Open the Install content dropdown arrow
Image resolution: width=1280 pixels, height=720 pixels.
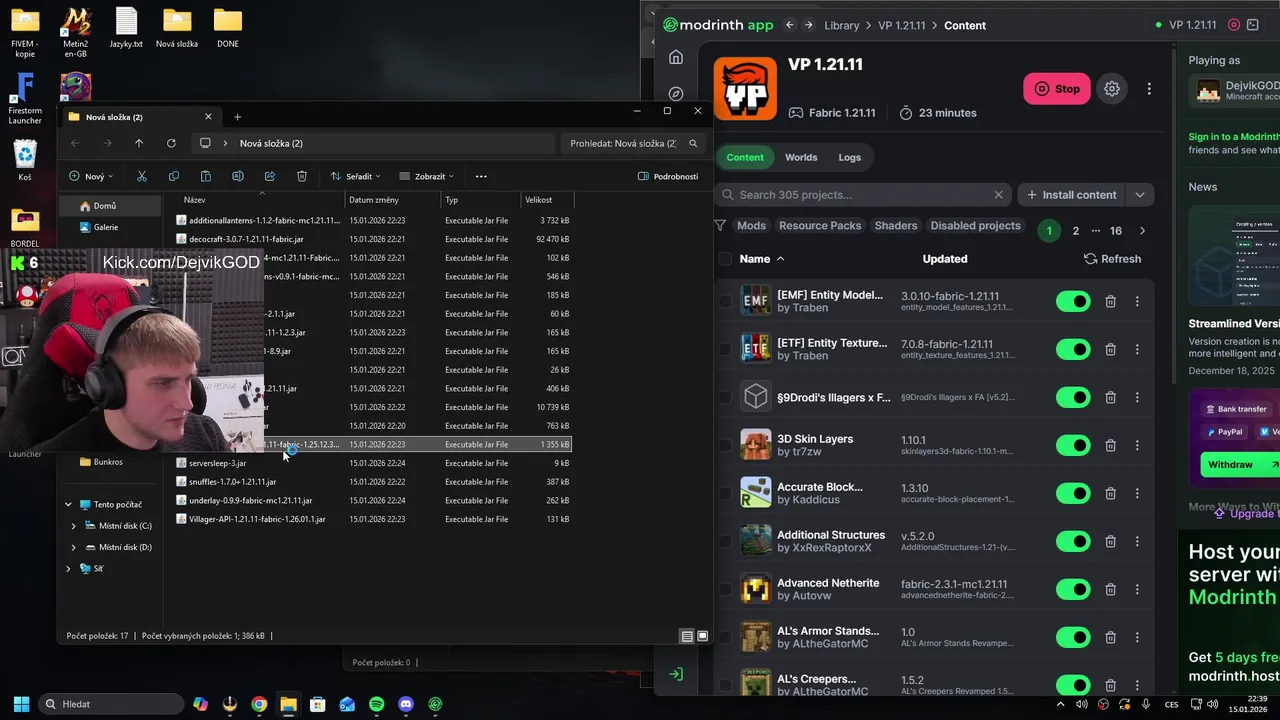[x=1139, y=195]
